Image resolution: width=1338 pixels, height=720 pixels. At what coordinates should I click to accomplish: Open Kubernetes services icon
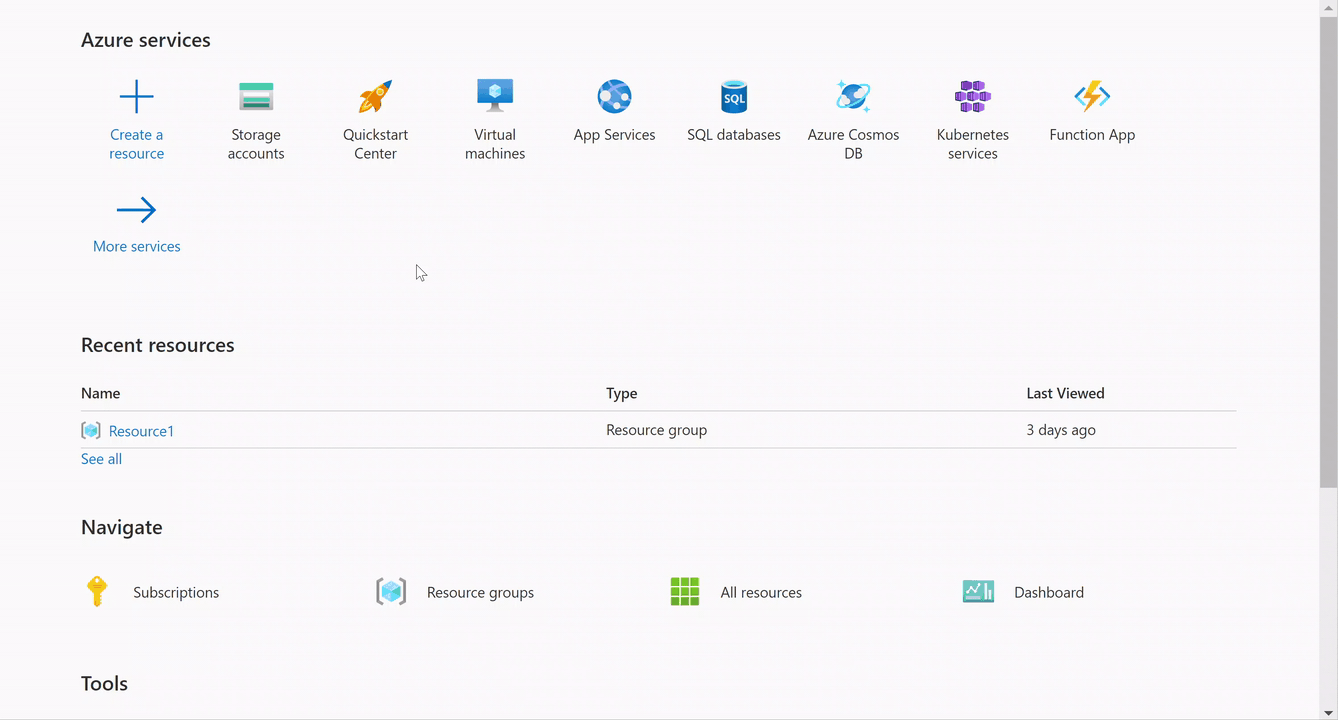click(x=973, y=97)
